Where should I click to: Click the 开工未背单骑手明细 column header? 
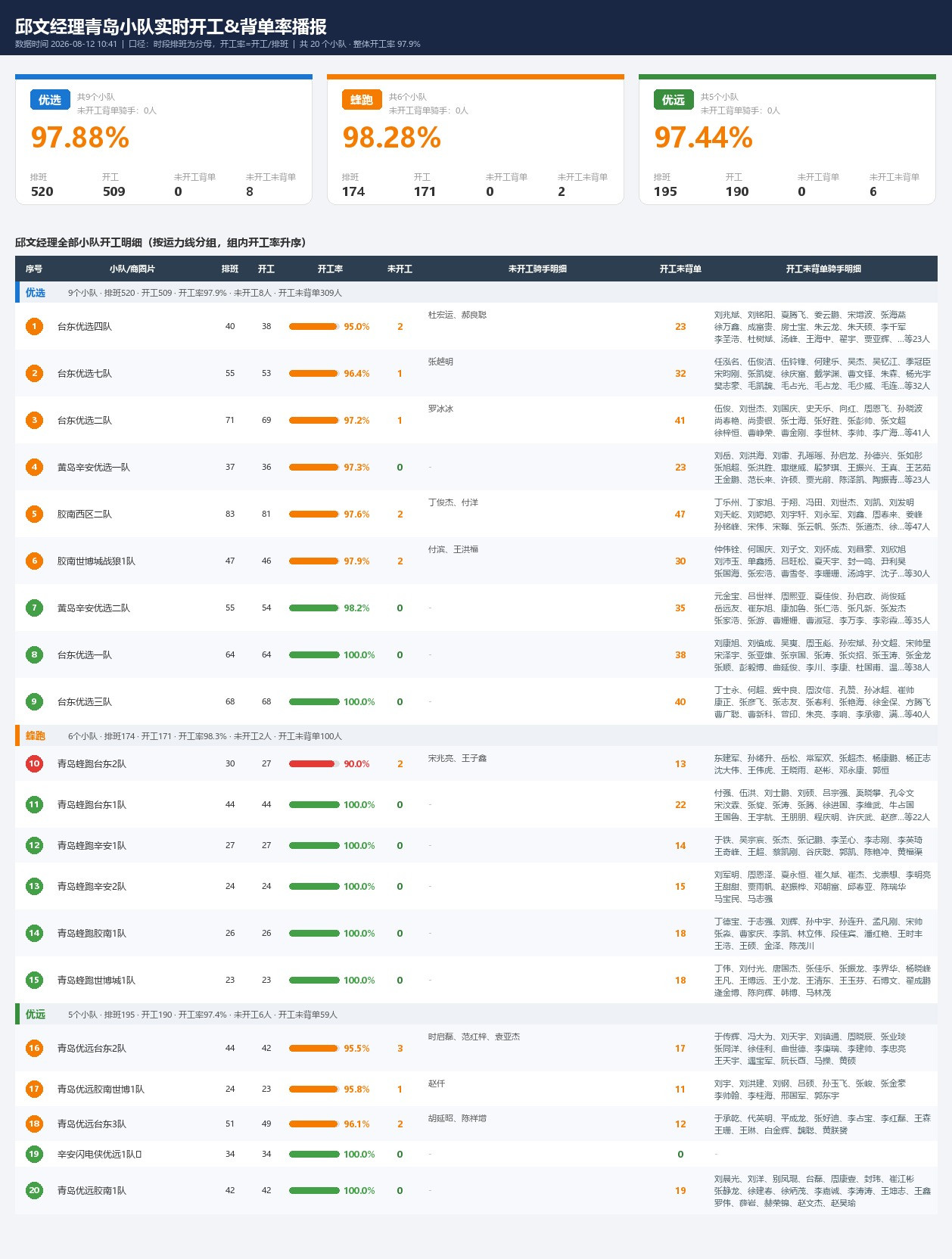pyautogui.click(x=823, y=269)
